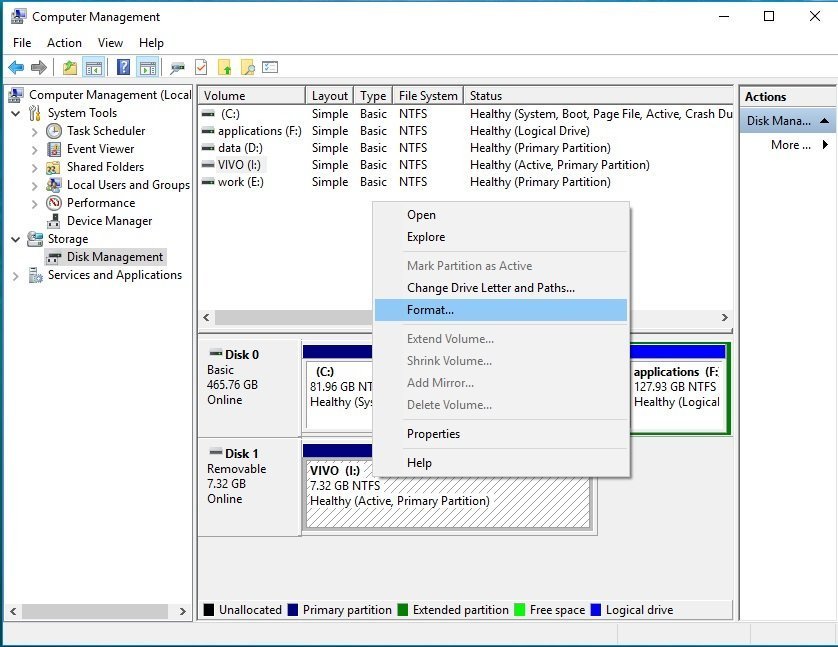
Task: Open the View menu
Action: click(x=110, y=43)
